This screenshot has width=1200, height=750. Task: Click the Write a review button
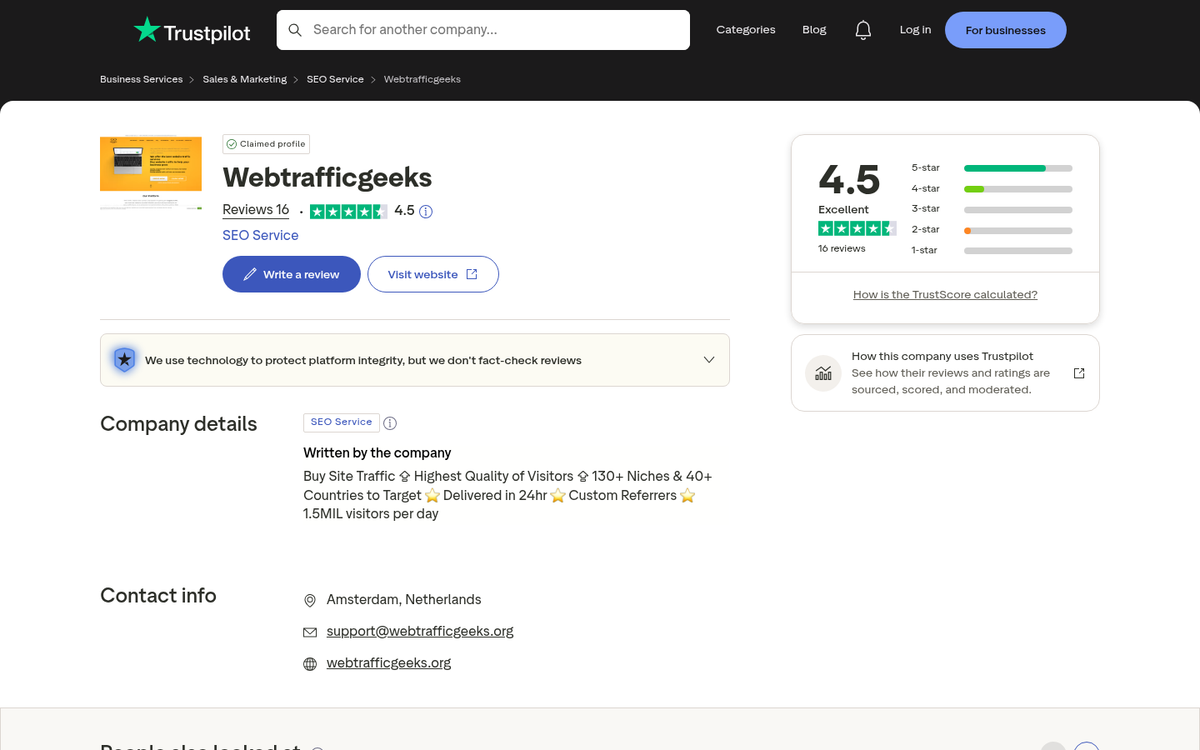click(291, 274)
